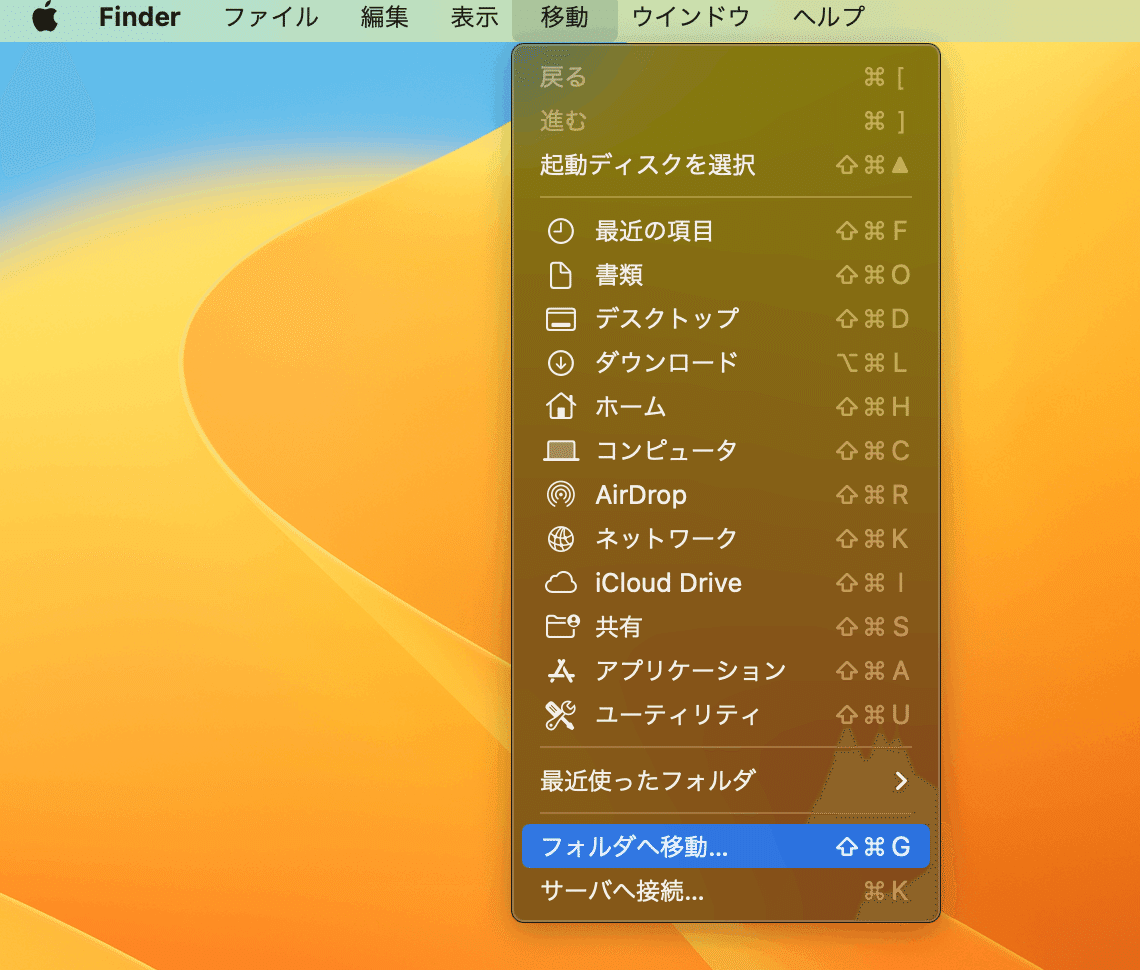This screenshot has height=970, width=1140.
Task: Click the ⌘K shortcut text of サーバへ接続
Action: 886,891
